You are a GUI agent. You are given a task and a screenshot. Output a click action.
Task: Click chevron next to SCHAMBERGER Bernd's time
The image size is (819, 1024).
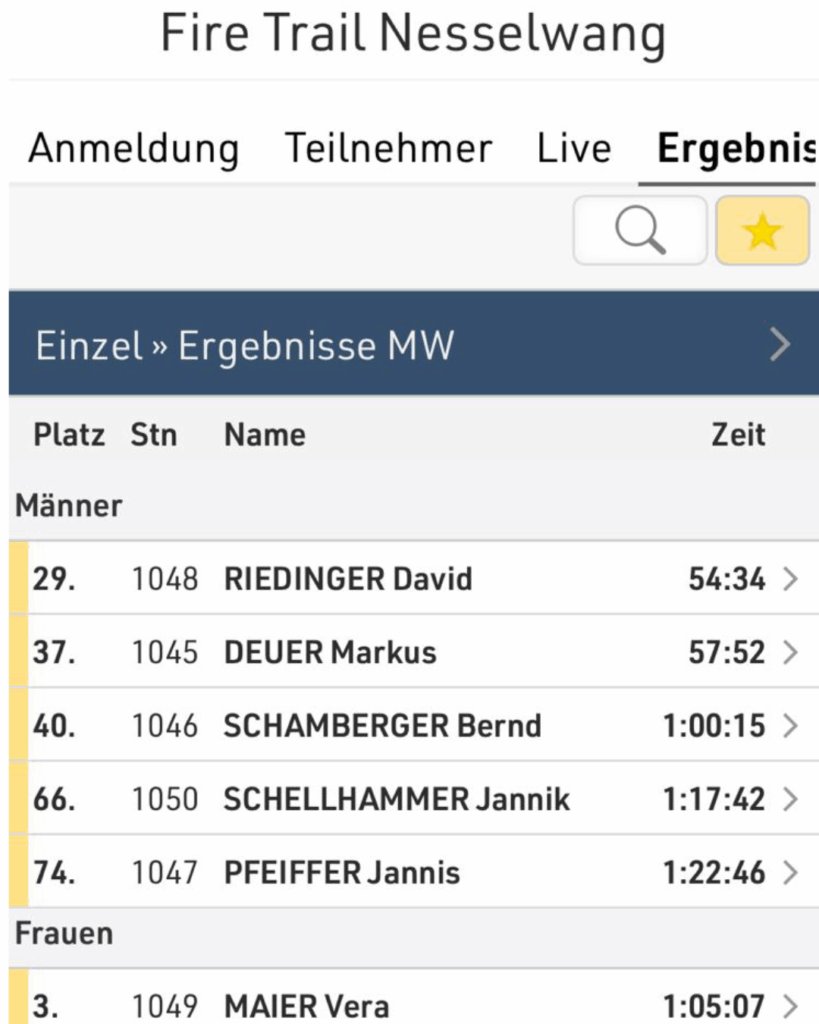(791, 726)
